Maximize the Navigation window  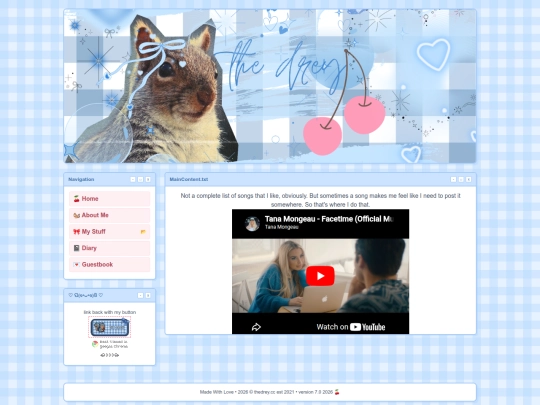point(141,179)
